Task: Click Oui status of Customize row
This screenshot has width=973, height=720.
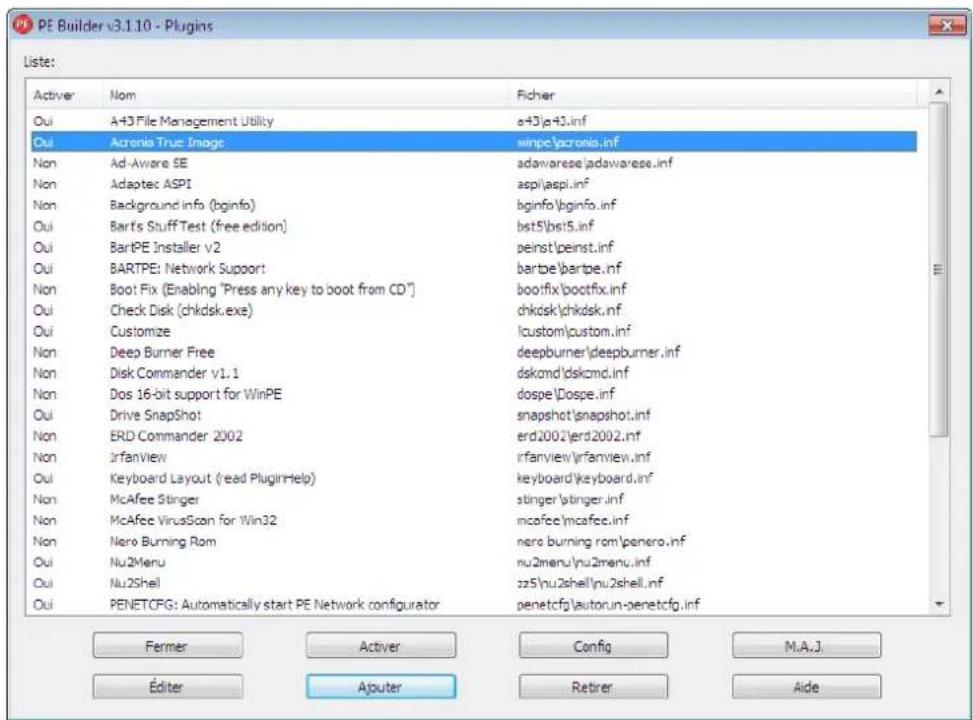Action: (x=43, y=331)
